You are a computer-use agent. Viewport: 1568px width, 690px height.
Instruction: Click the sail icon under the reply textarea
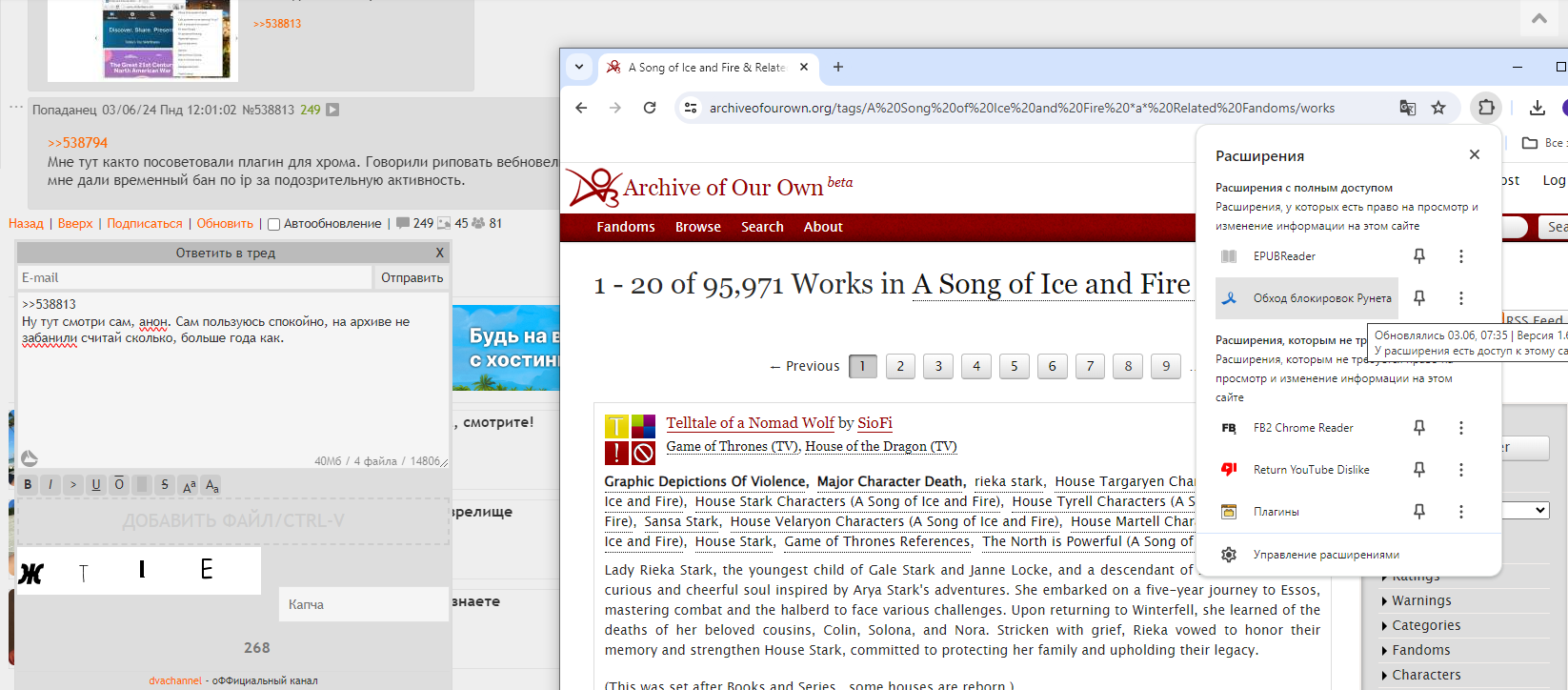30,458
